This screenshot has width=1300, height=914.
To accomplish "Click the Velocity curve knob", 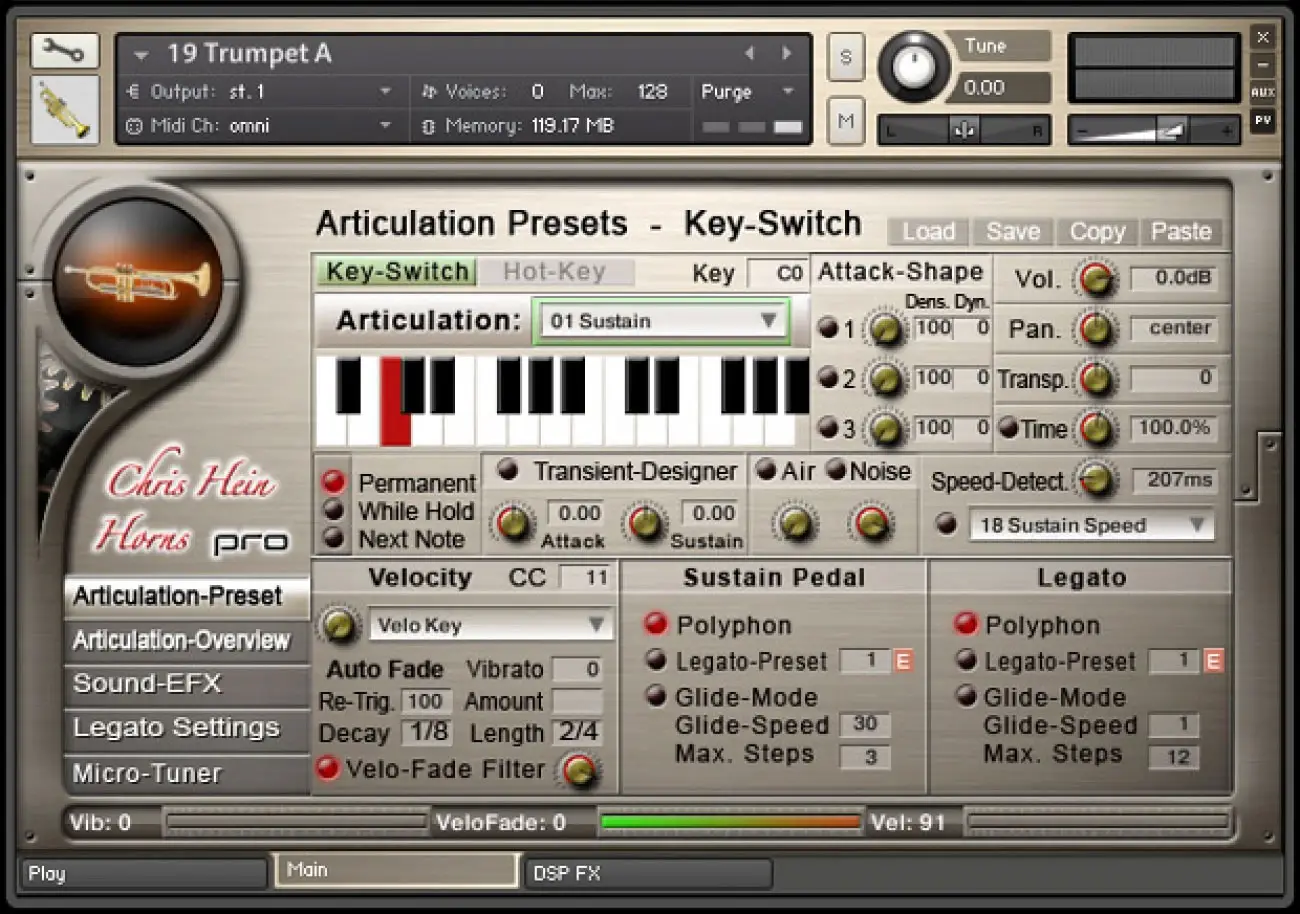I will 339,626.
